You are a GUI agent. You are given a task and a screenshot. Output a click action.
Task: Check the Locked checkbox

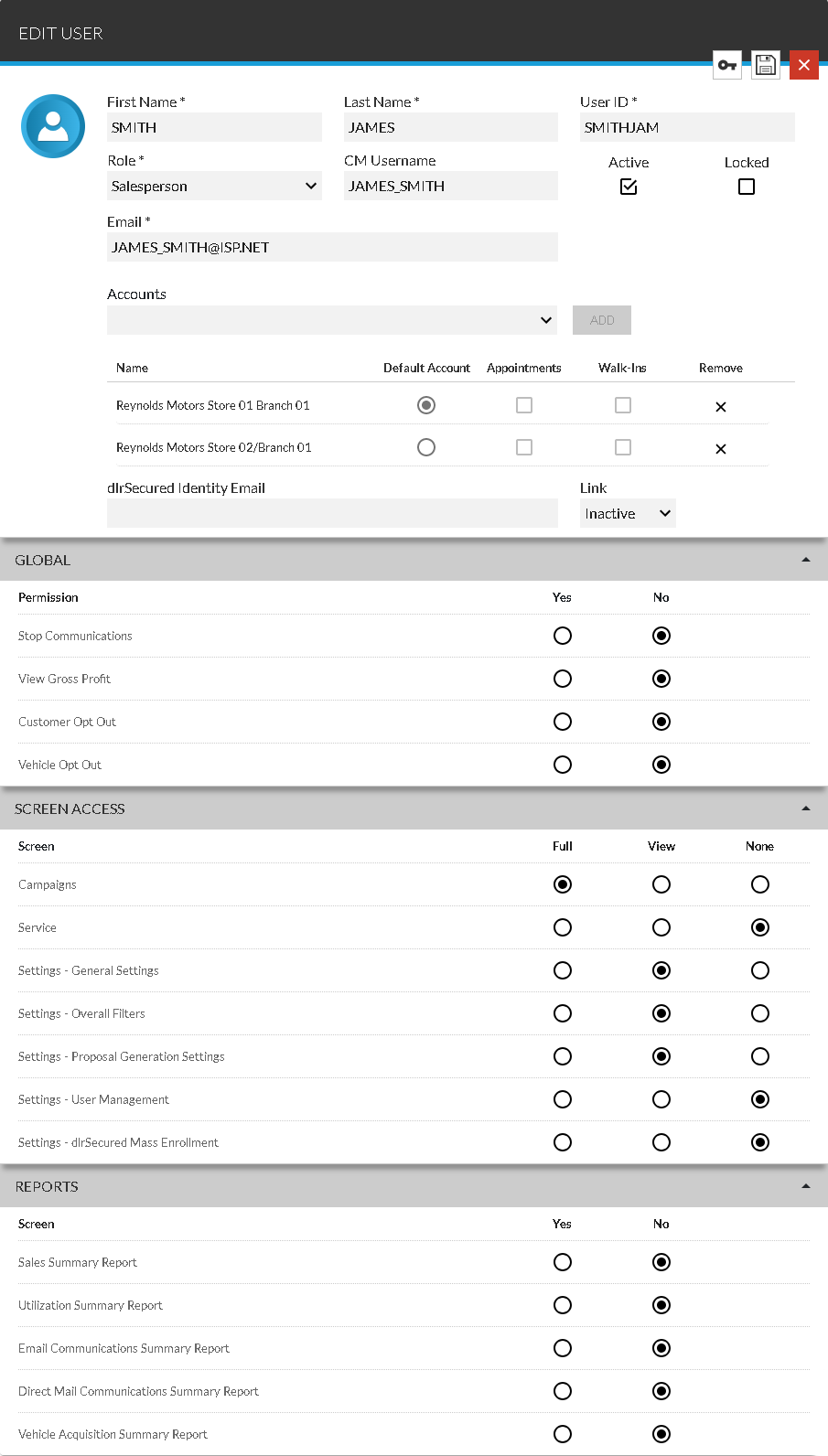point(747,187)
